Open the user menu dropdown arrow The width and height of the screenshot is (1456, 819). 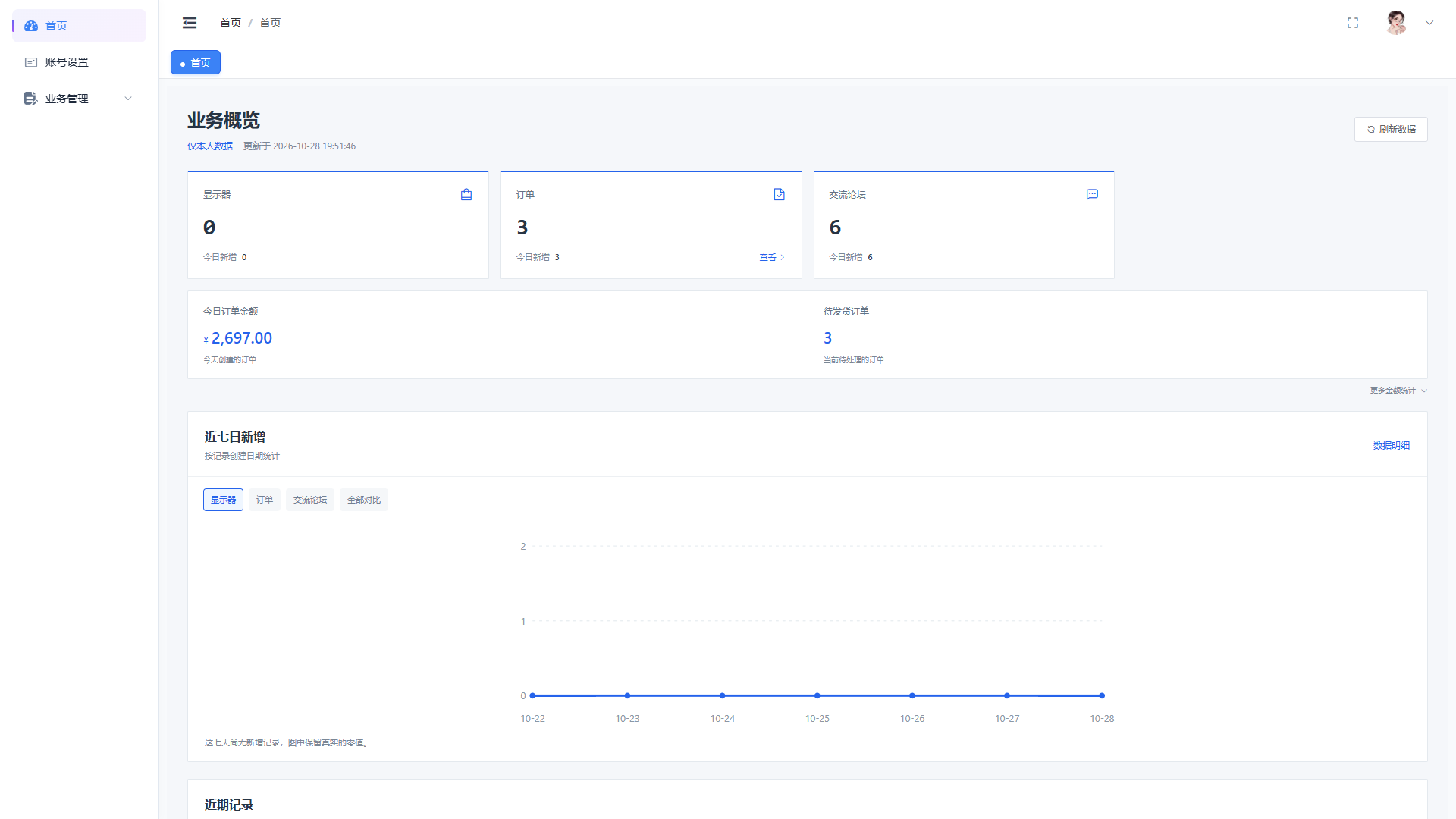point(1429,23)
